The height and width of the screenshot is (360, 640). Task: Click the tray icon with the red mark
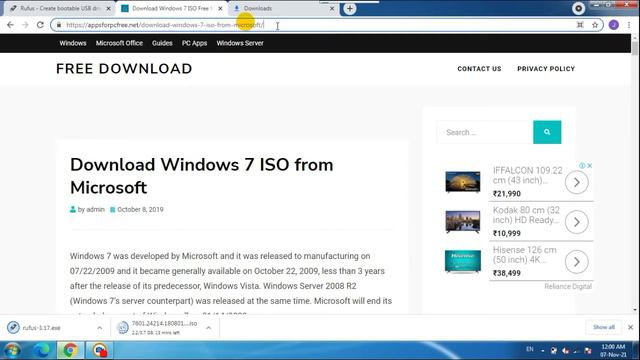point(565,351)
